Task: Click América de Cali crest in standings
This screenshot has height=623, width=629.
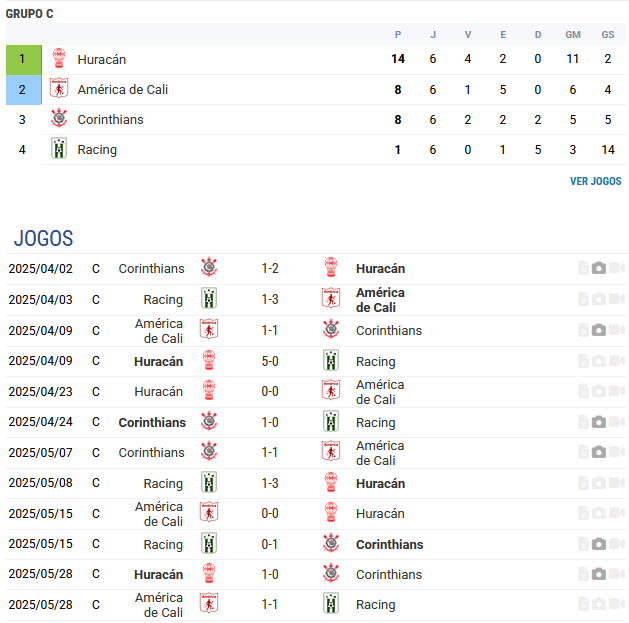Action: (59, 88)
